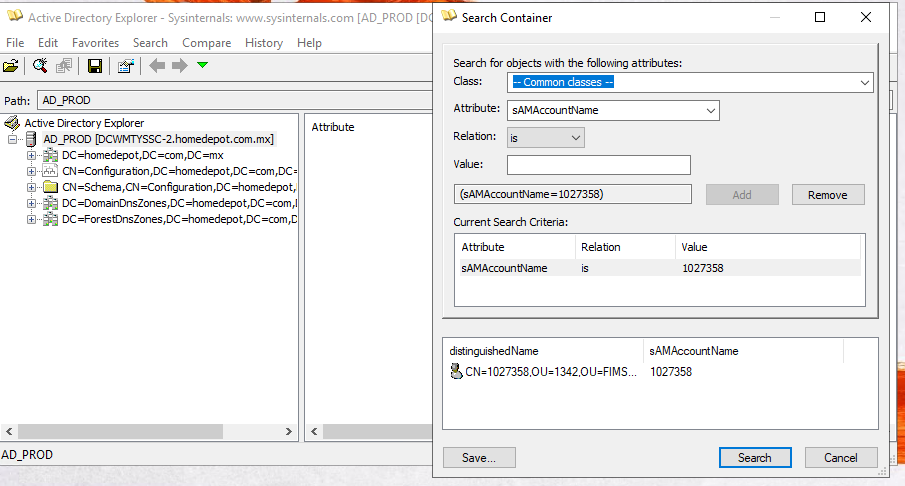The width and height of the screenshot is (905, 486).
Task: Expand the CN=Schema tree node
Action: [x=31, y=188]
